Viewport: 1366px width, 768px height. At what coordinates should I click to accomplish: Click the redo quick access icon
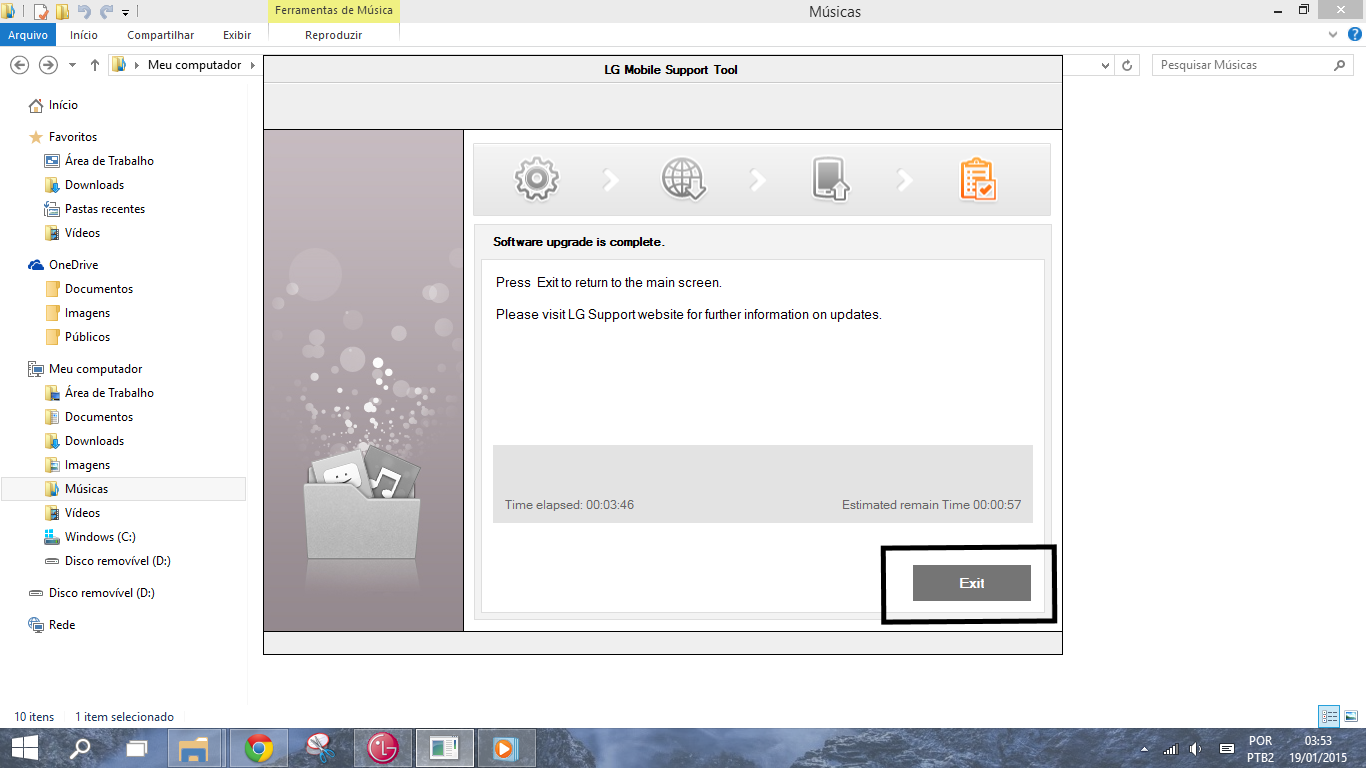click(x=106, y=12)
